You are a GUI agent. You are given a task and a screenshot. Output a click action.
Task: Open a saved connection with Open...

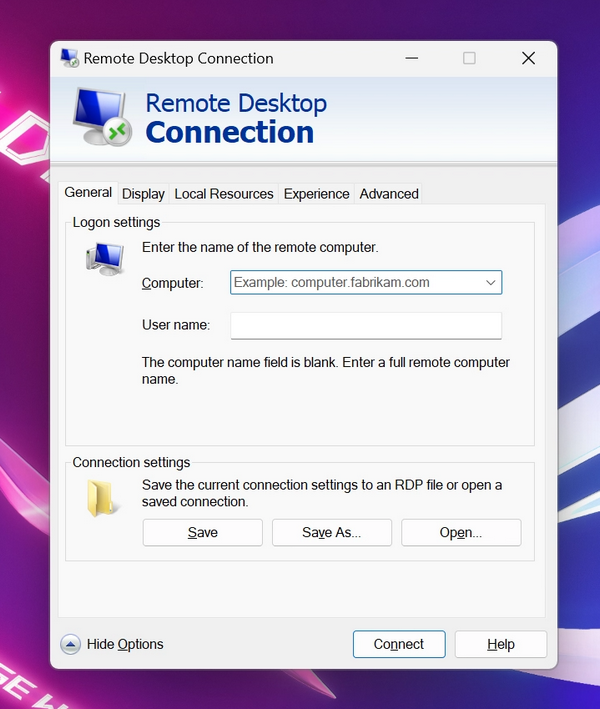coord(461,533)
